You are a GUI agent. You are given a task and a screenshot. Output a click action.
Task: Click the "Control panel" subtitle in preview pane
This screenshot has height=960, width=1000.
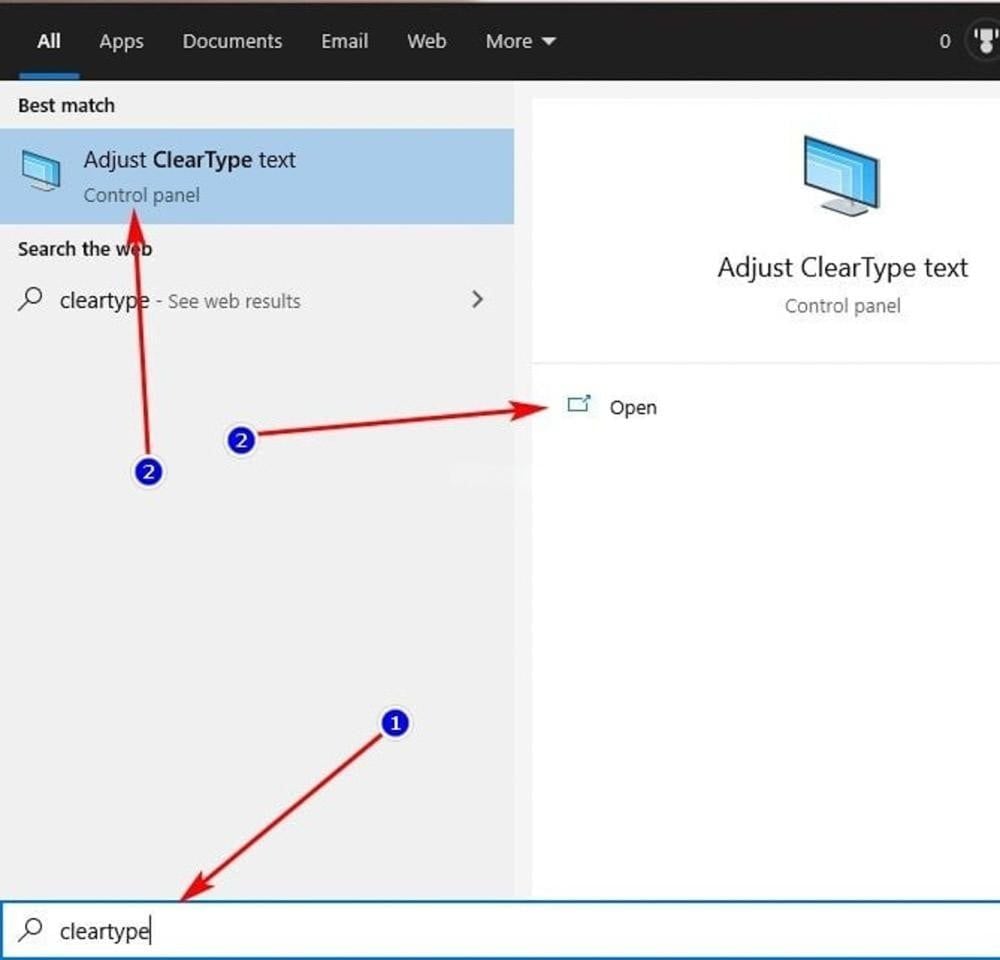click(842, 306)
